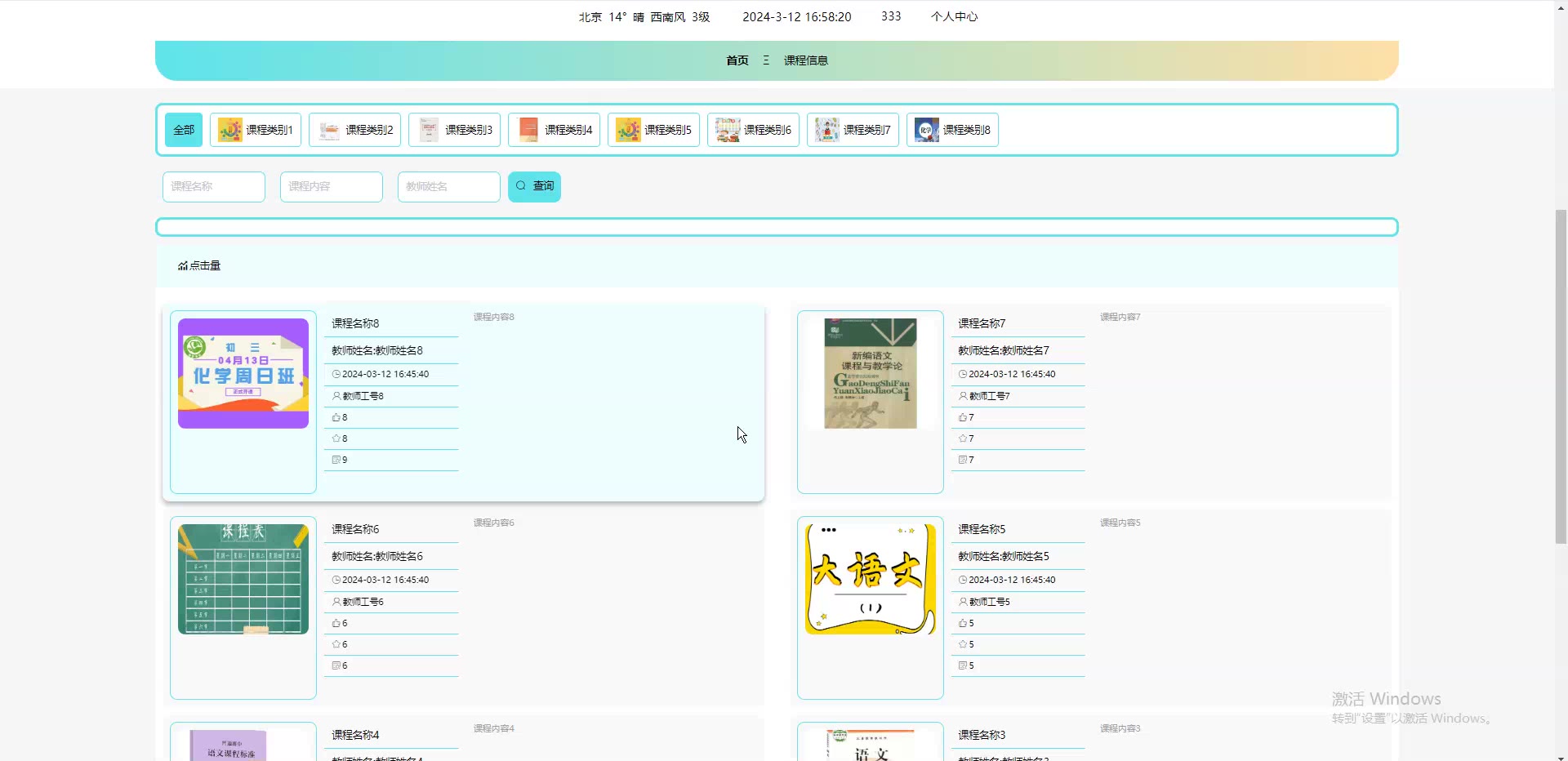
Task: Click the text 教师姓名:教师姓名8
Action: [x=377, y=350]
